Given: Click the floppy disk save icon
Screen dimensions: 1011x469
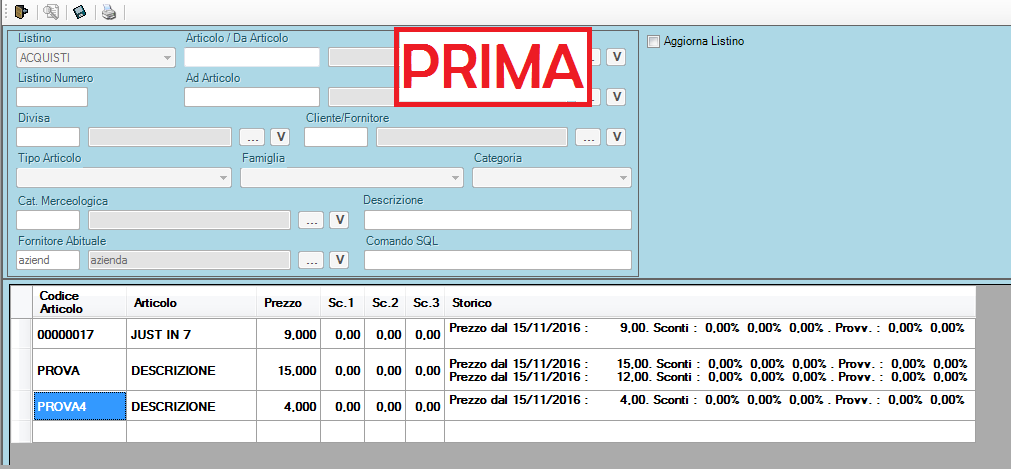Looking at the screenshot, I should click(x=80, y=11).
